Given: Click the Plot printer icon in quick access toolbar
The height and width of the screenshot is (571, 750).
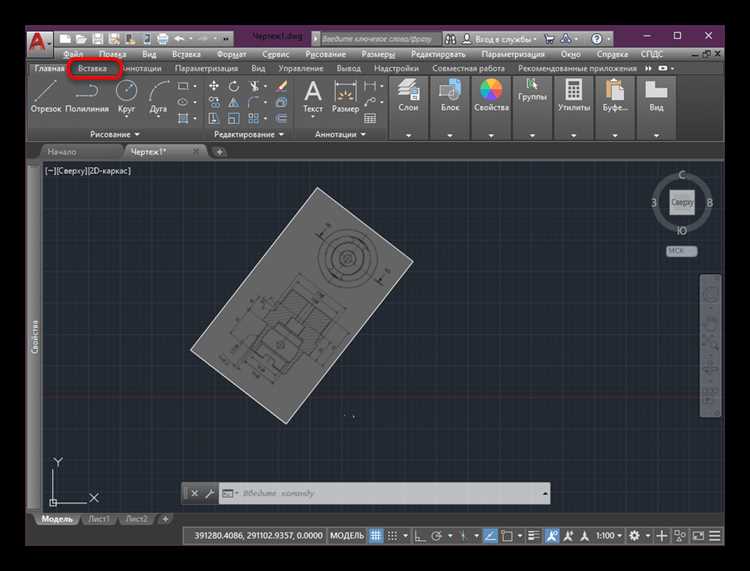Looking at the screenshot, I should [163, 39].
